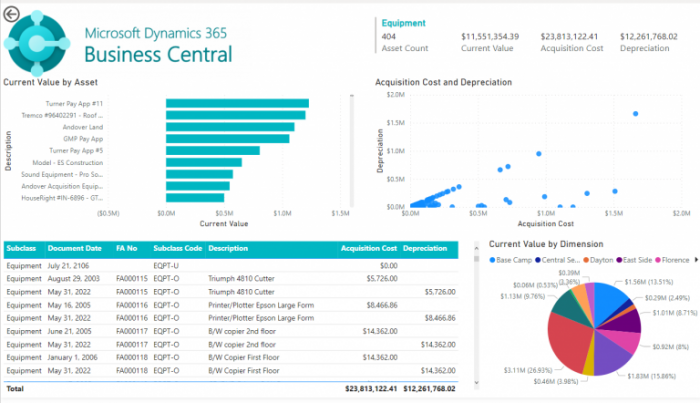Screen dimensions: 700x403
Task: Select the Andover Acquisition Equip bar
Action: click(198, 186)
